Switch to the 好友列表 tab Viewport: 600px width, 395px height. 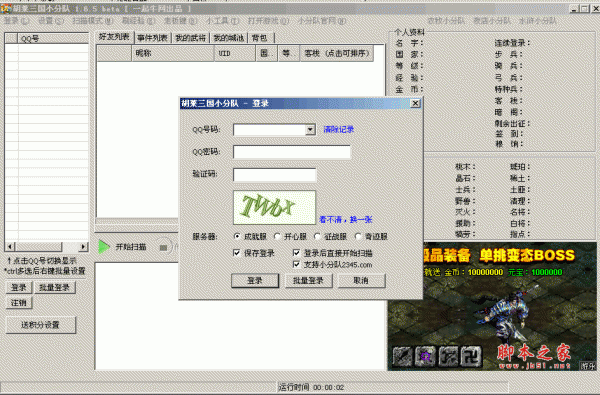point(114,37)
